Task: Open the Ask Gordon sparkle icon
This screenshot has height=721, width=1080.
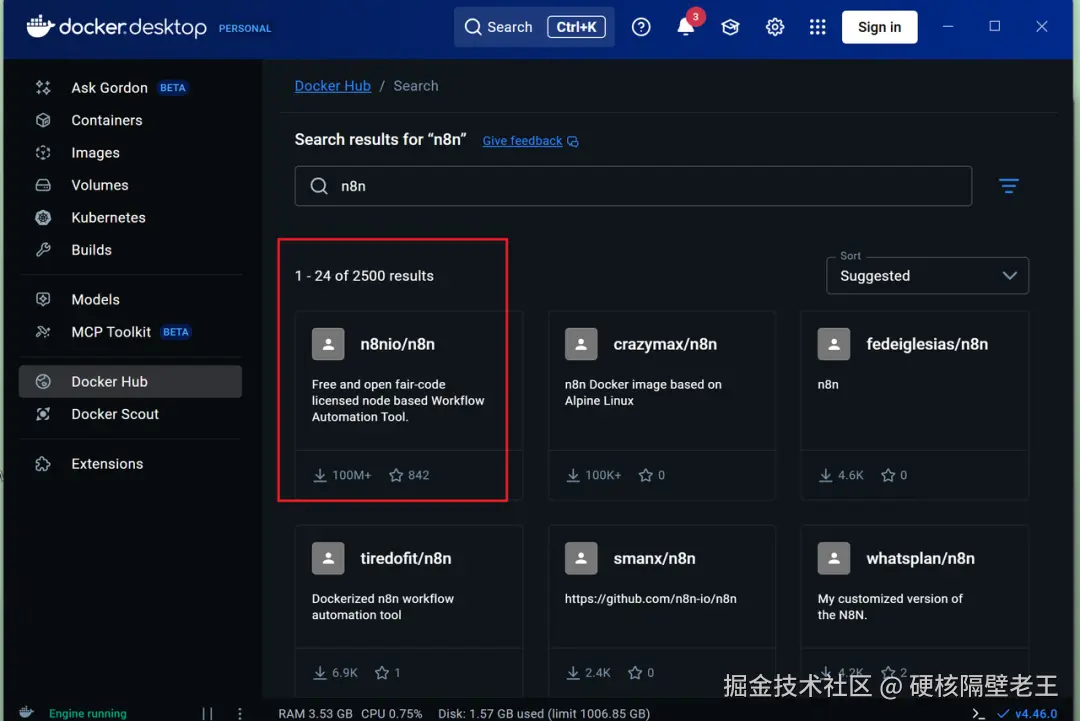Action: (43, 87)
